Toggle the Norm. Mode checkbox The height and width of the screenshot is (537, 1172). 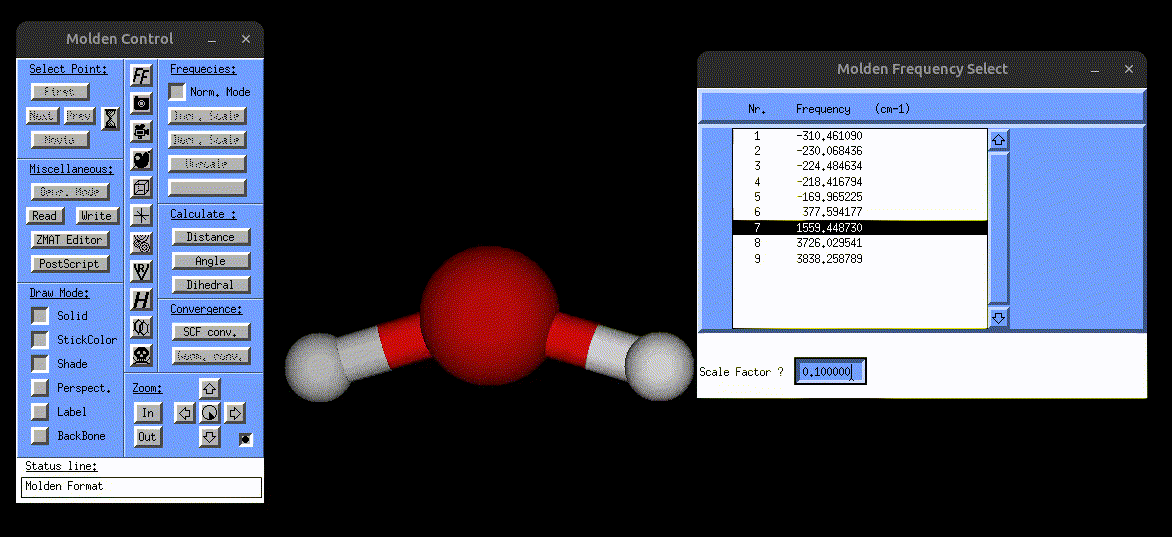click(x=177, y=92)
